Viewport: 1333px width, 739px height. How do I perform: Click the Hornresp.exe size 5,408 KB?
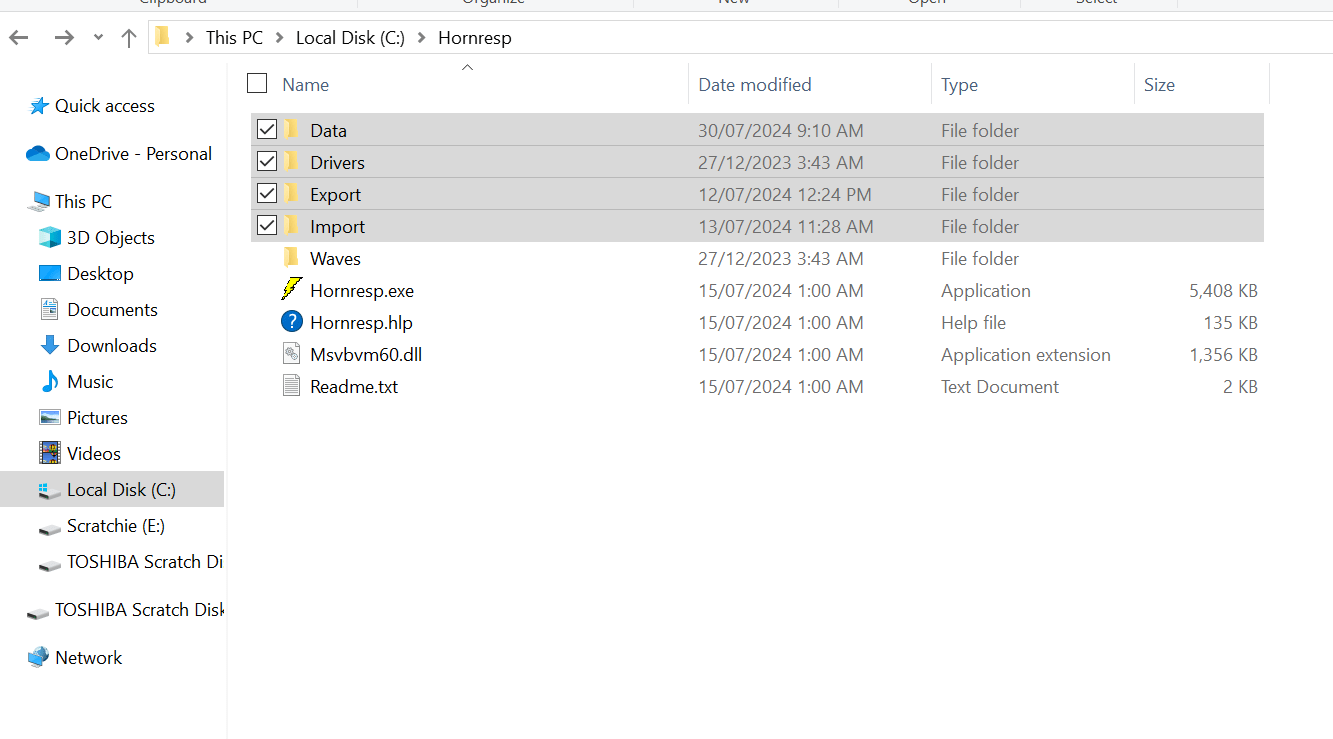[1223, 291]
